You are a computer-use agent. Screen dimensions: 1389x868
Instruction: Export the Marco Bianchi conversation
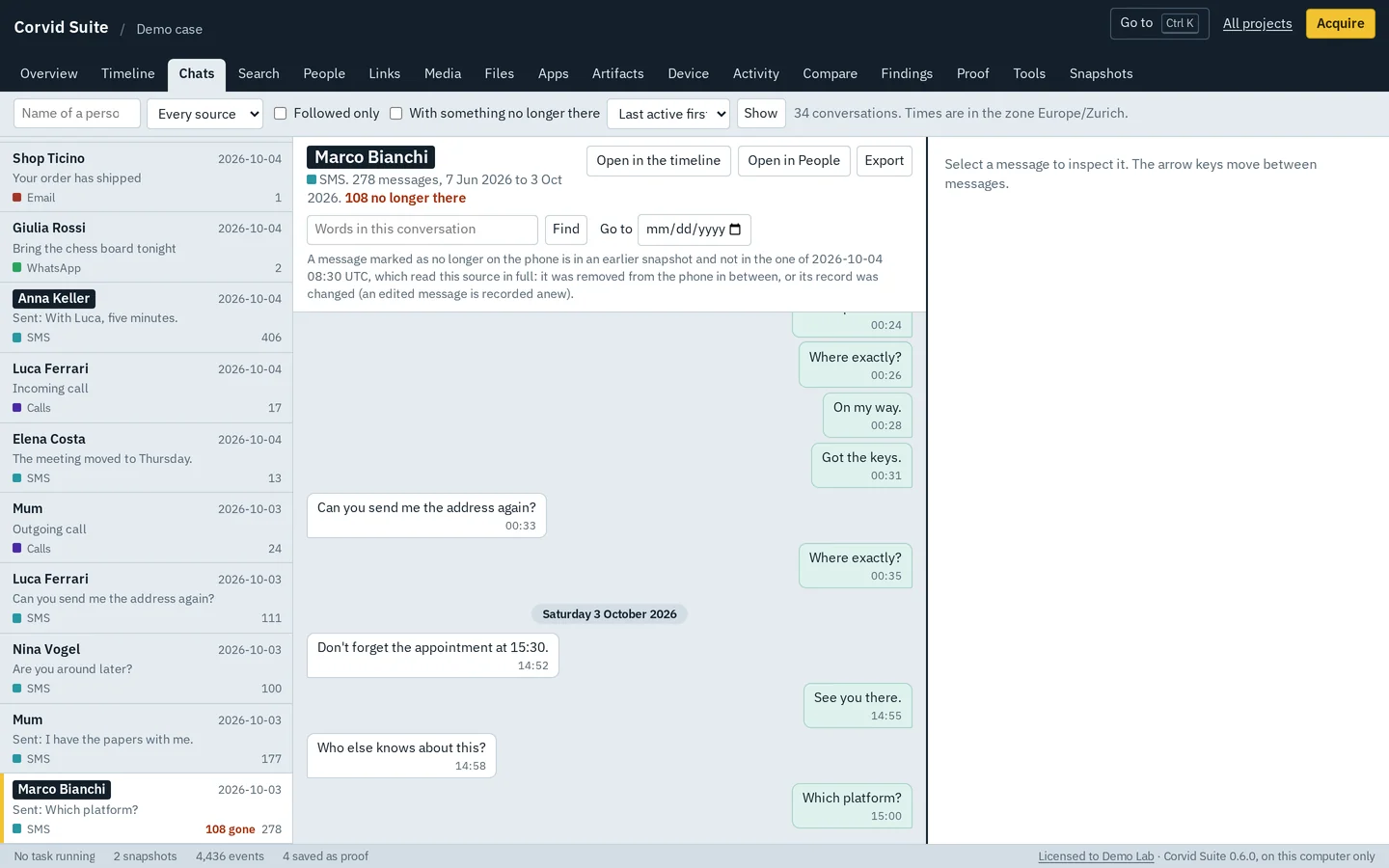[885, 161]
